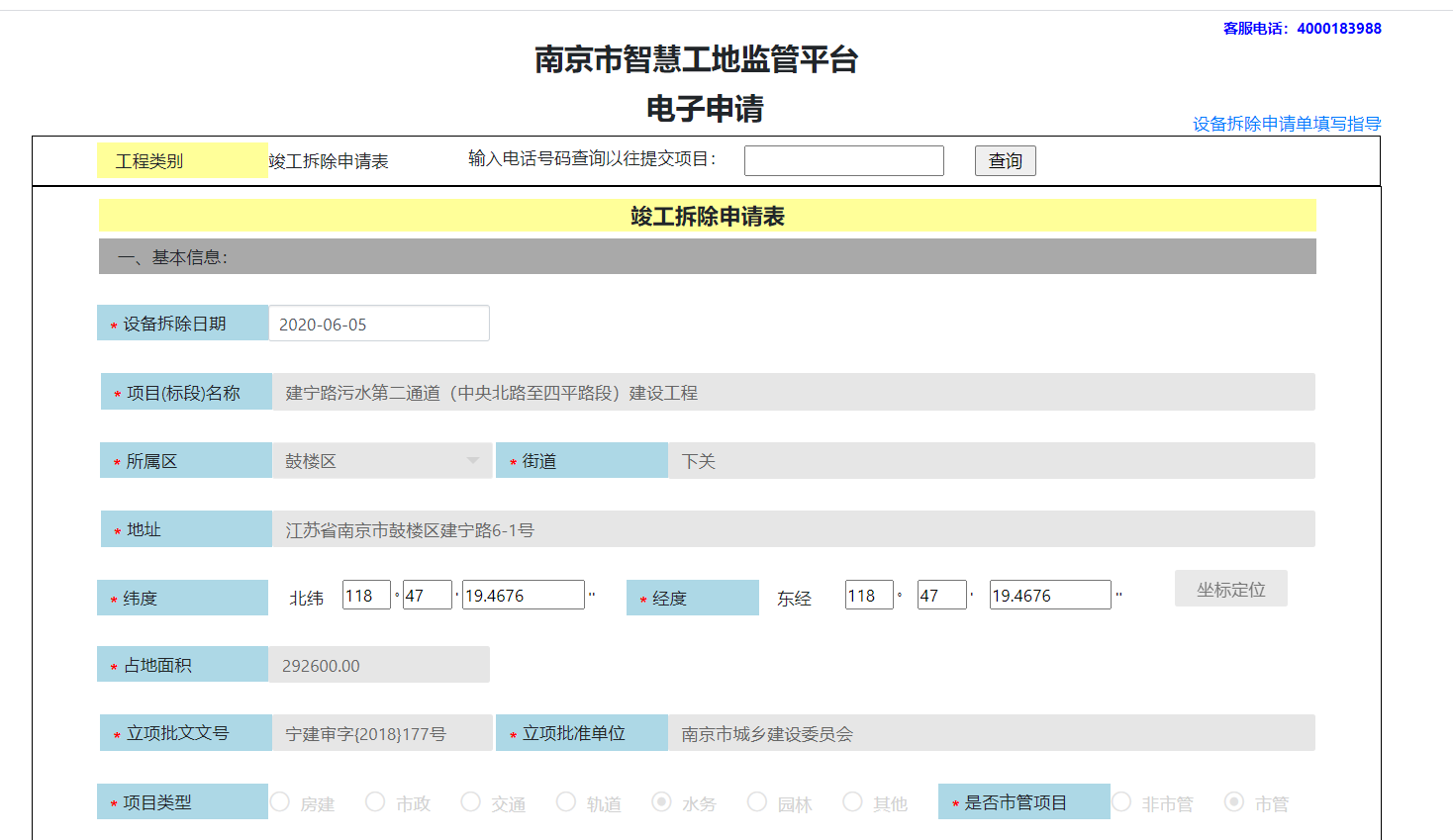Click the 北纬 degrees field
The height and width of the screenshot is (840, 1453).
(366, 595)
